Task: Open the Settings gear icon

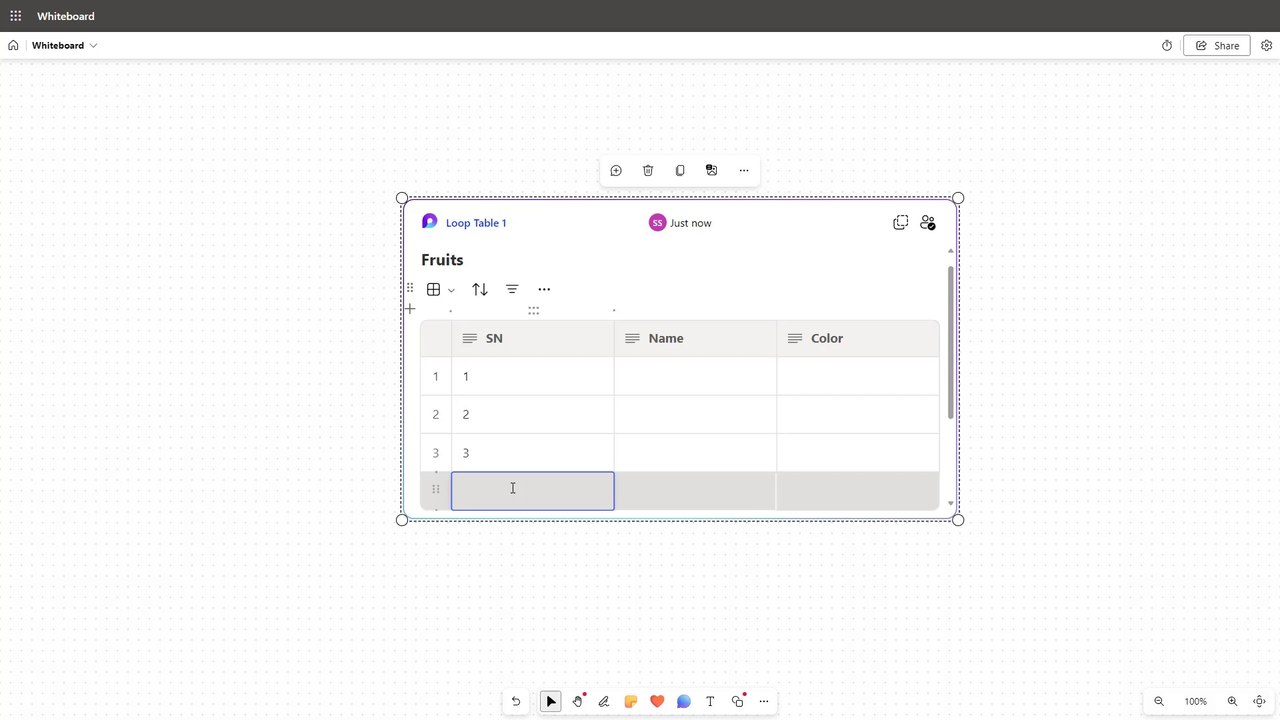Action: 1267,45
